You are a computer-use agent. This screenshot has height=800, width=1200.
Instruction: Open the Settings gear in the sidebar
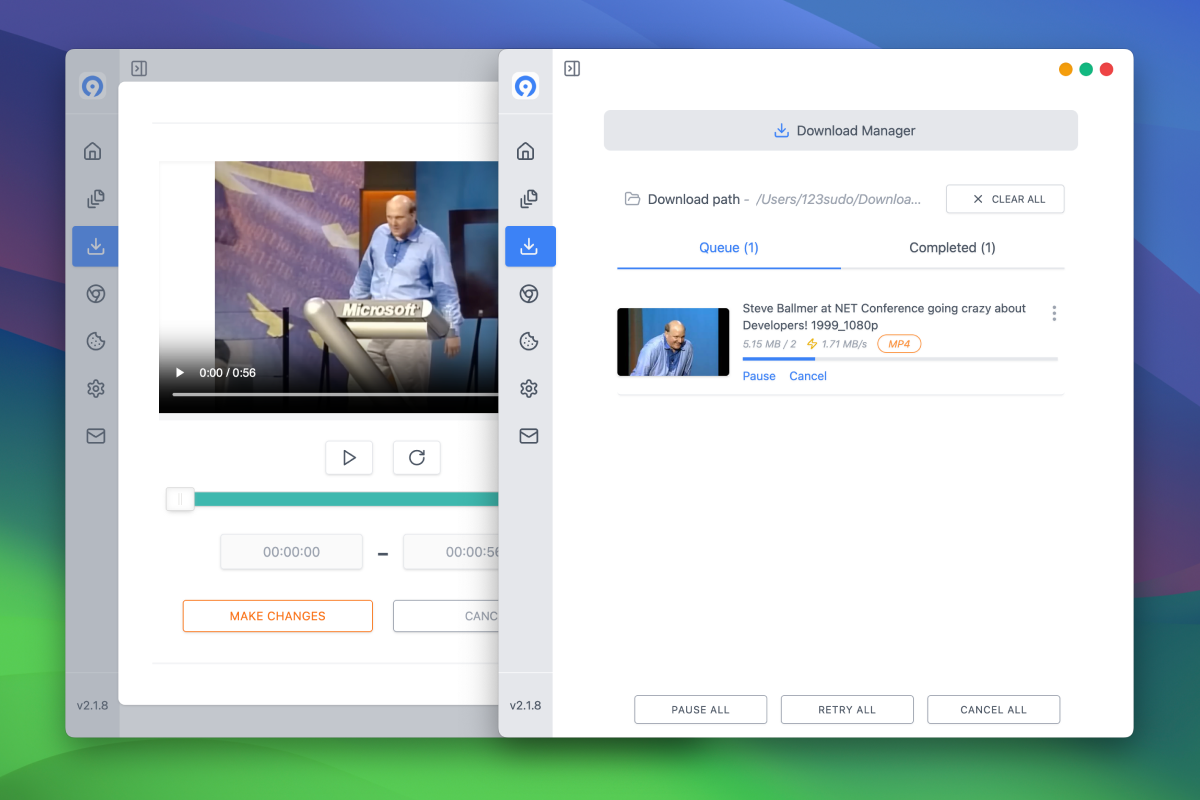528,388
